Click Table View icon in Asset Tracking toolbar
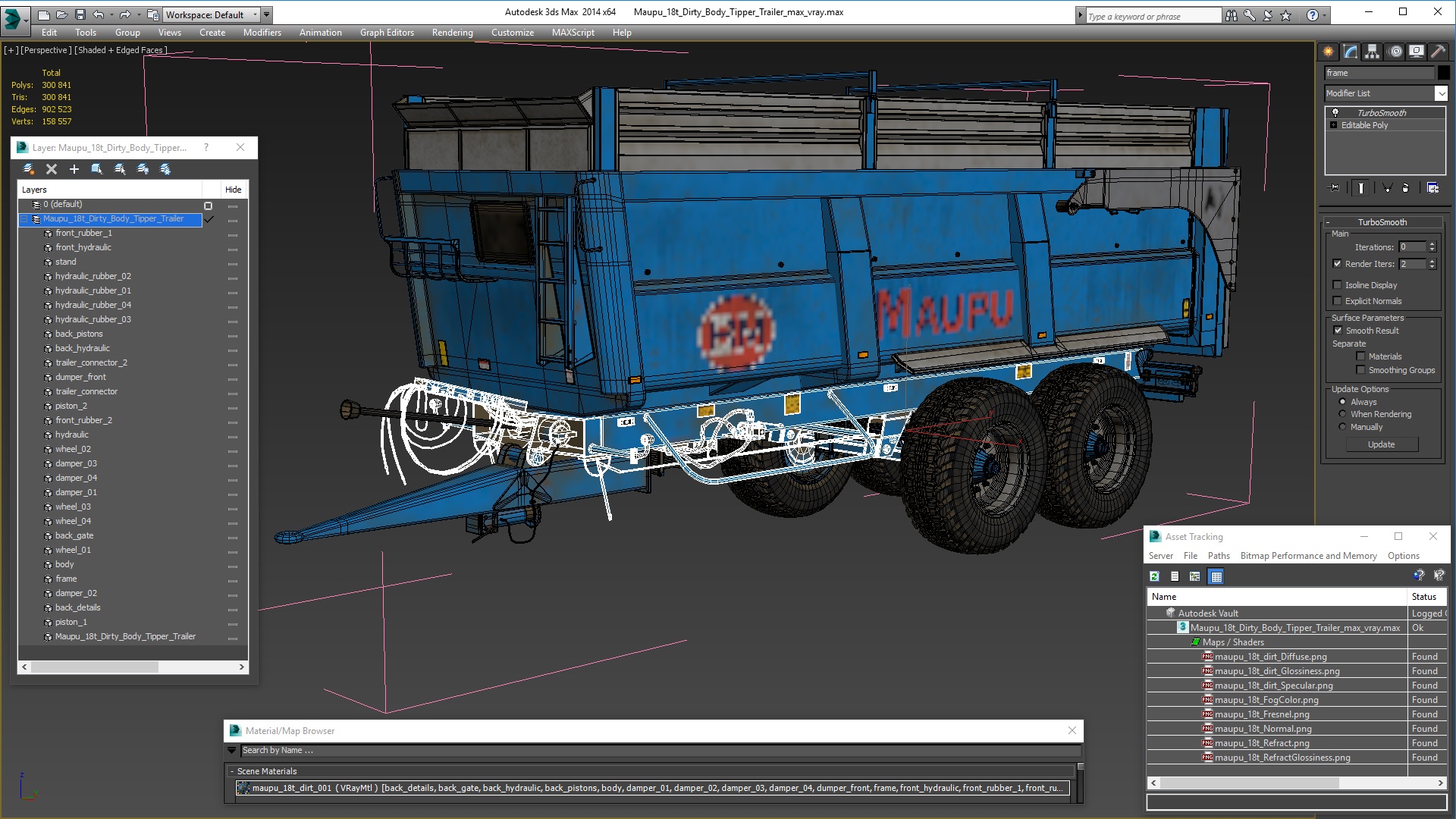 (1216, 576)
